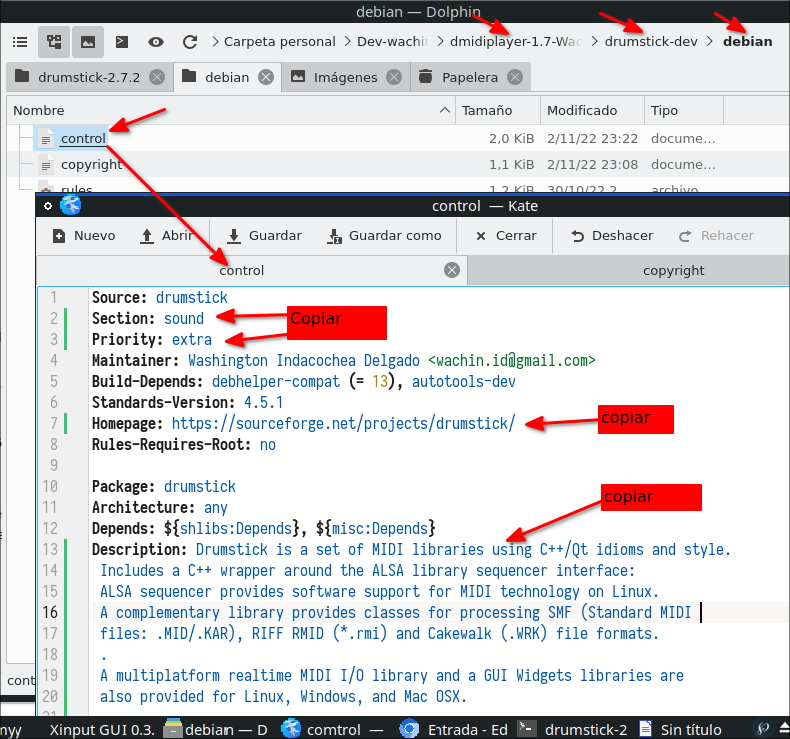Save file with Guardar

coord(265,235)
